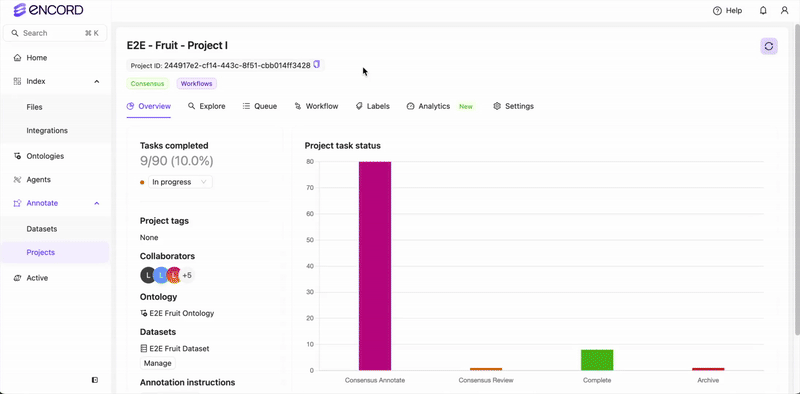Open Datasets under Annotate

pyautogui.click(x=42, y=229)
